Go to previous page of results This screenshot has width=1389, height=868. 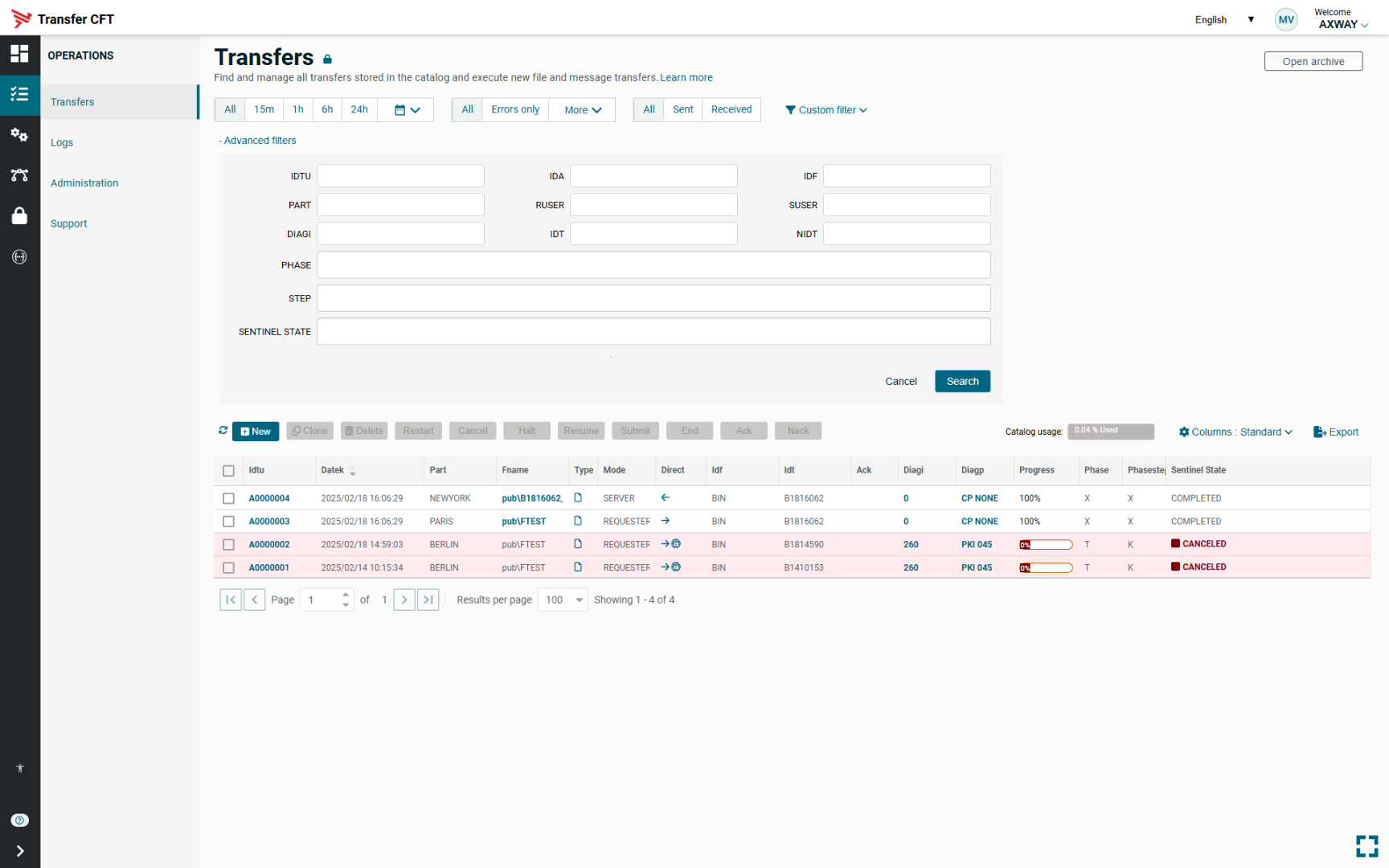(x=255, y=600)
